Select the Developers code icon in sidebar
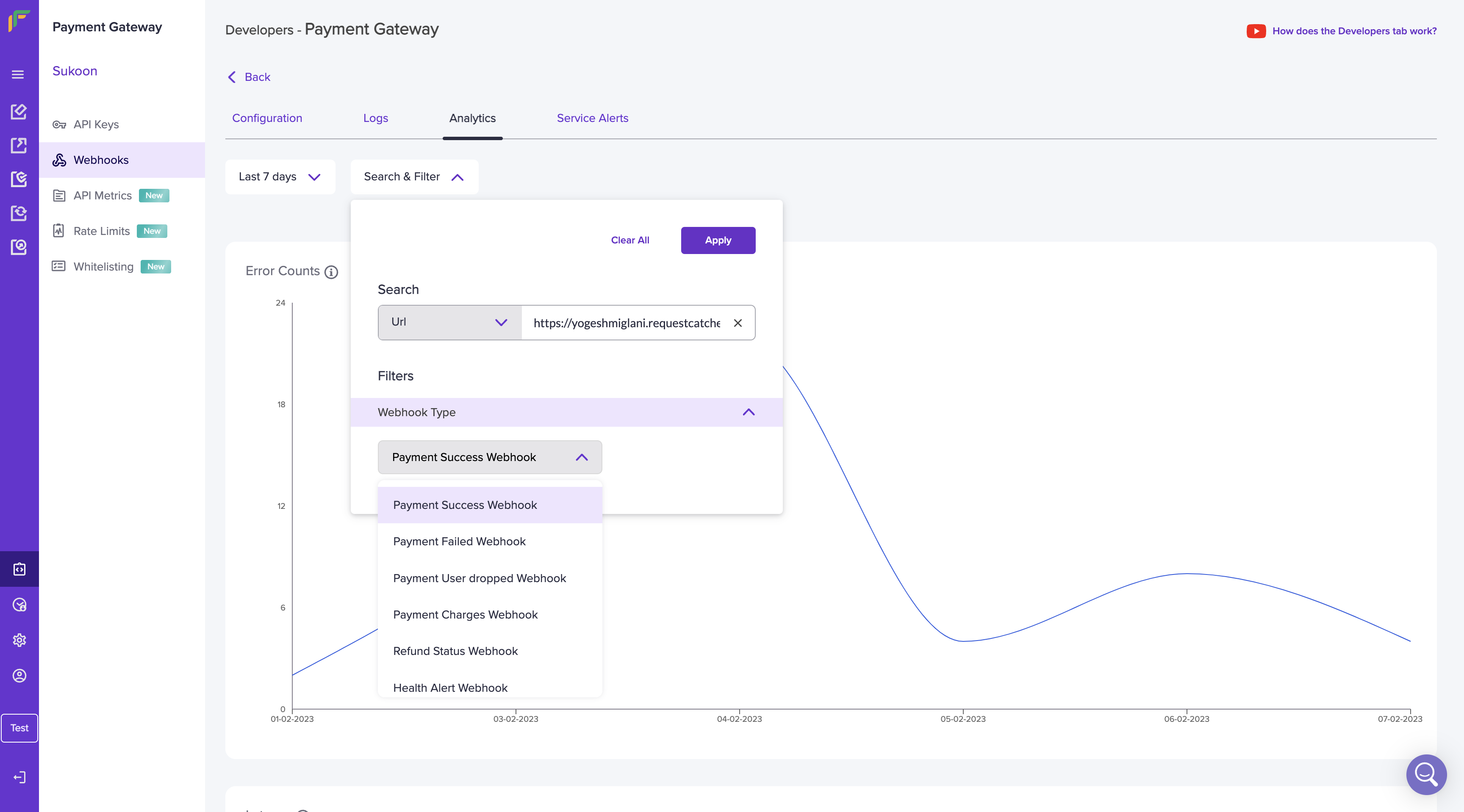The image size is (1464, 812). 19,569
